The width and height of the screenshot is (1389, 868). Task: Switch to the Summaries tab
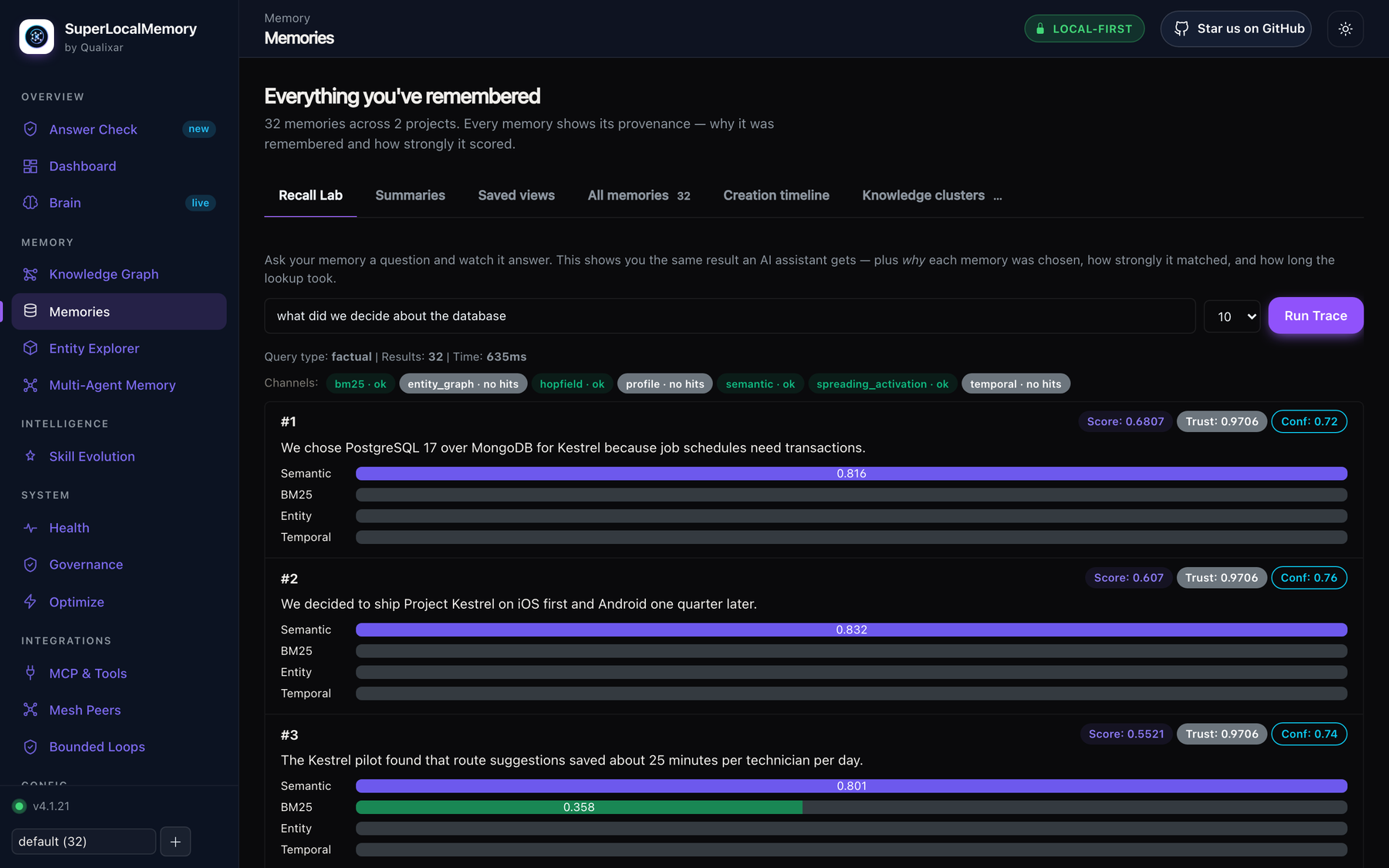tap(410, 195)
